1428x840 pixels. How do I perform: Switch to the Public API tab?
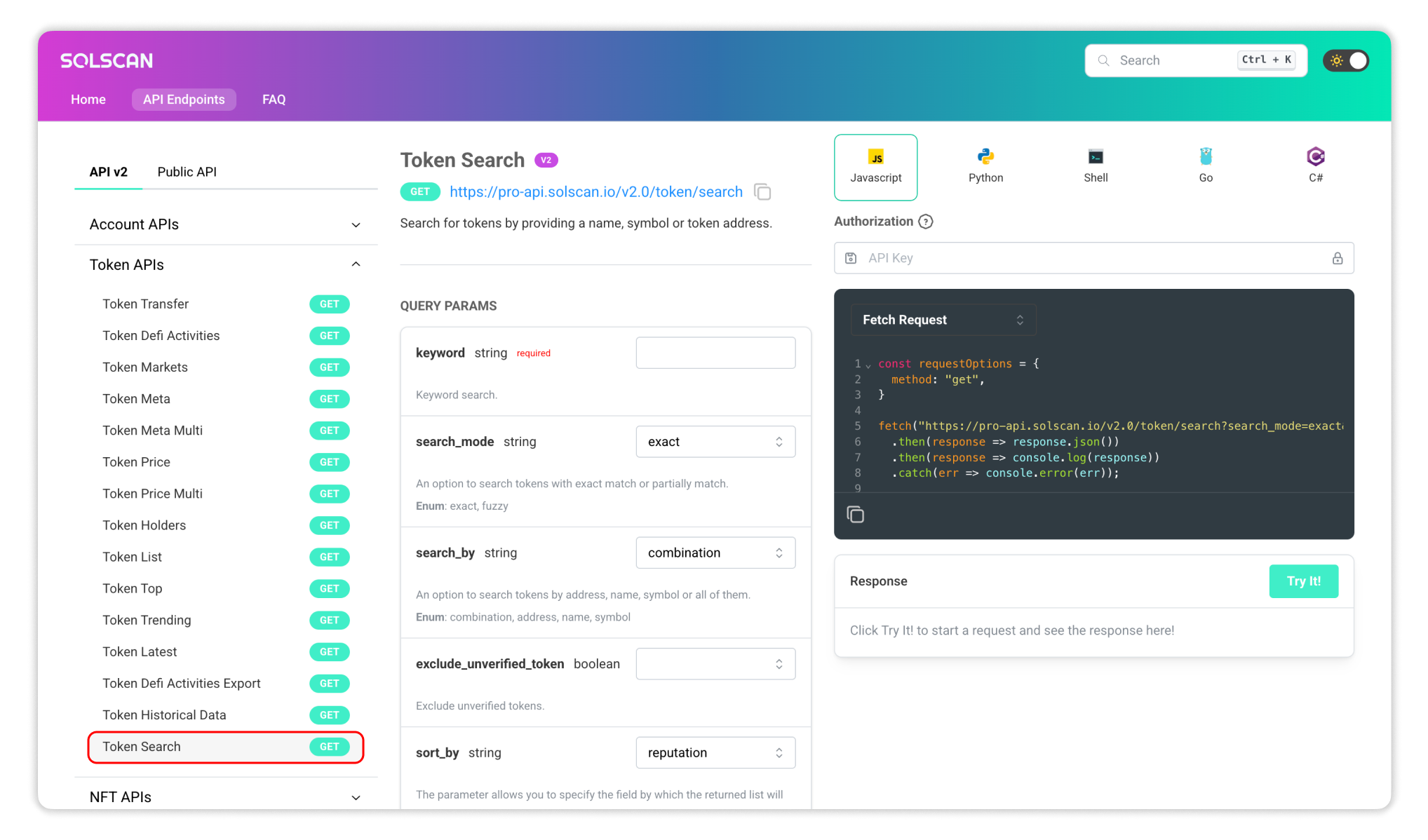coord(187,172)
